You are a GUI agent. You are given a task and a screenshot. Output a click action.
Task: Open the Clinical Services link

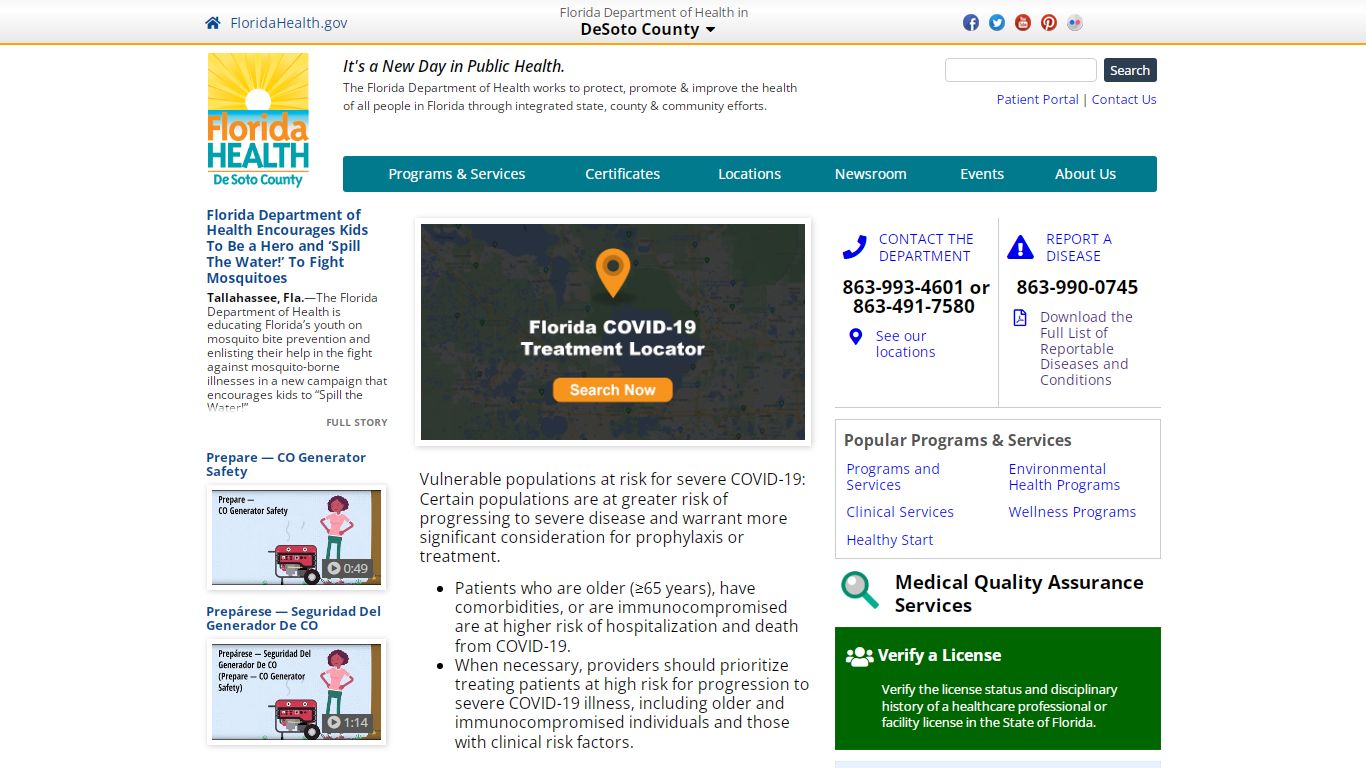(900, 512)
